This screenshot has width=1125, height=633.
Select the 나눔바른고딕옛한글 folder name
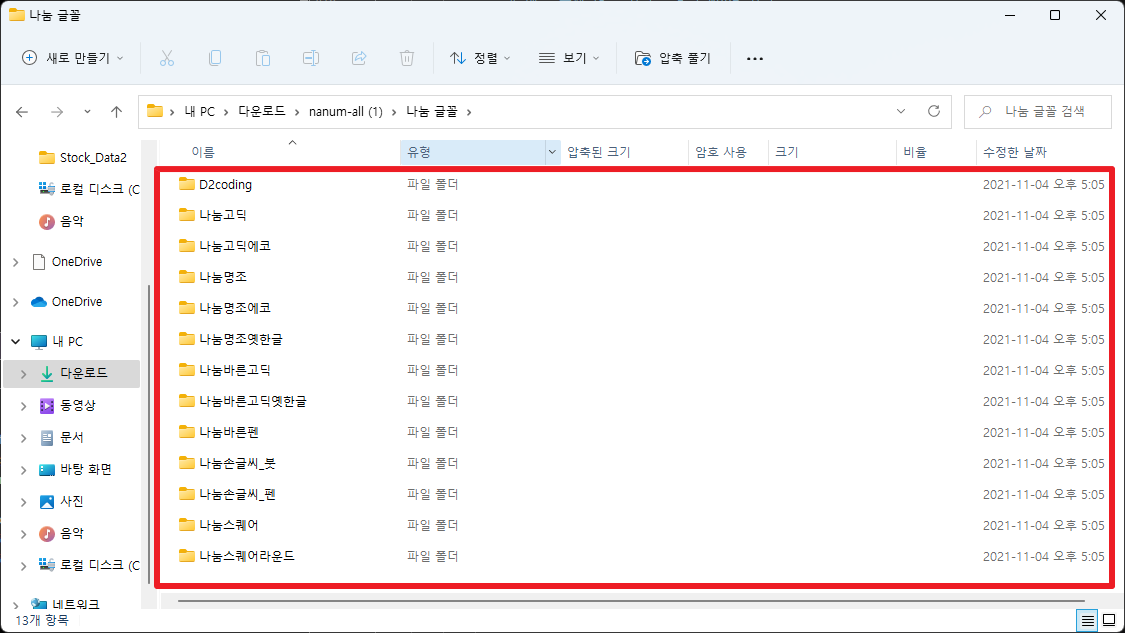(x=253, y=401)
